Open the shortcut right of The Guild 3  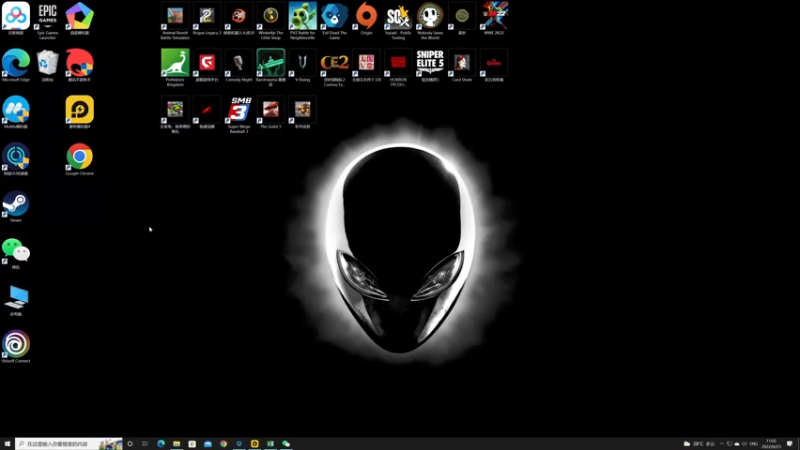click(303, 112)
